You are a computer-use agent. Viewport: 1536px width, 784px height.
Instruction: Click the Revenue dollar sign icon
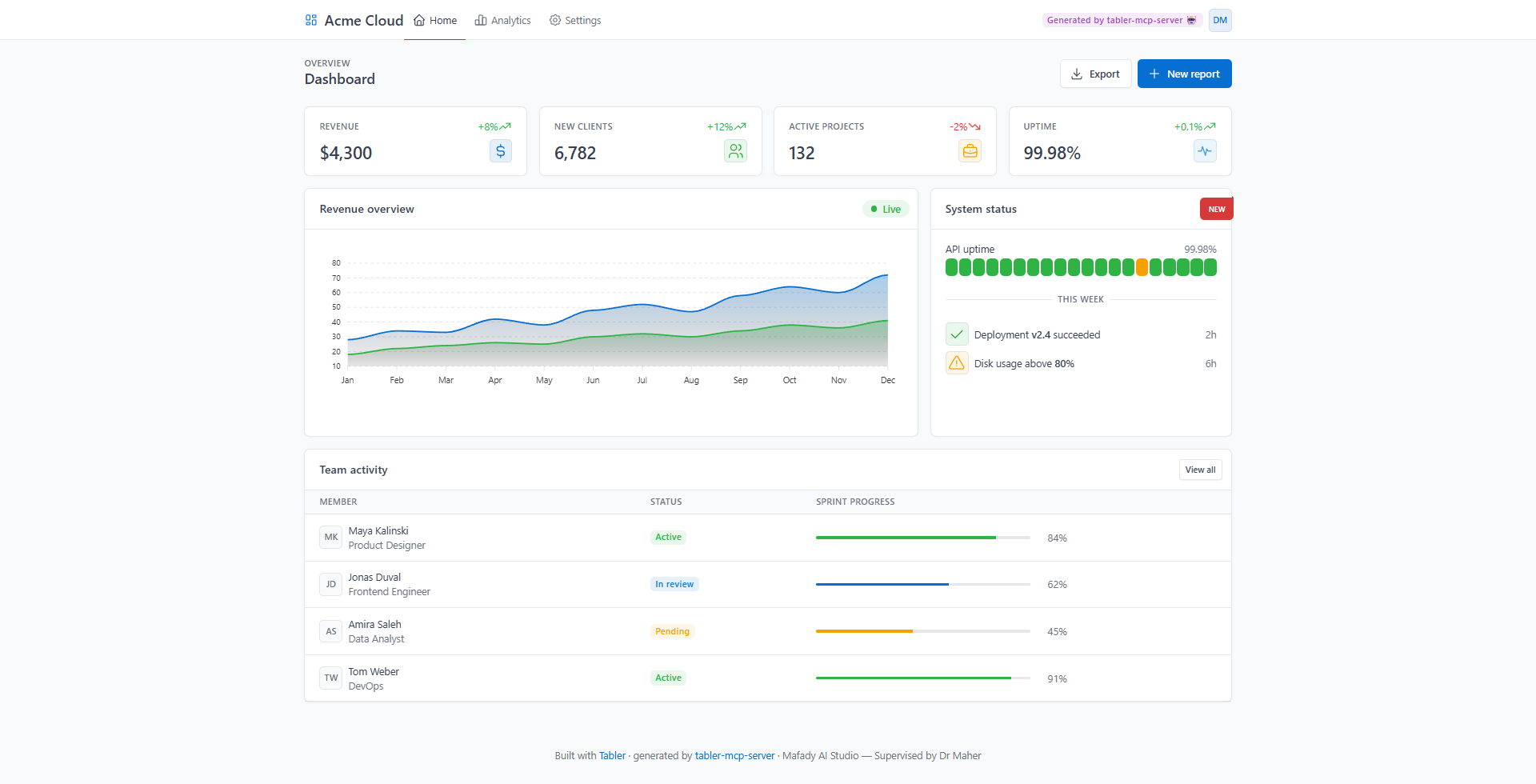[501, 151]
